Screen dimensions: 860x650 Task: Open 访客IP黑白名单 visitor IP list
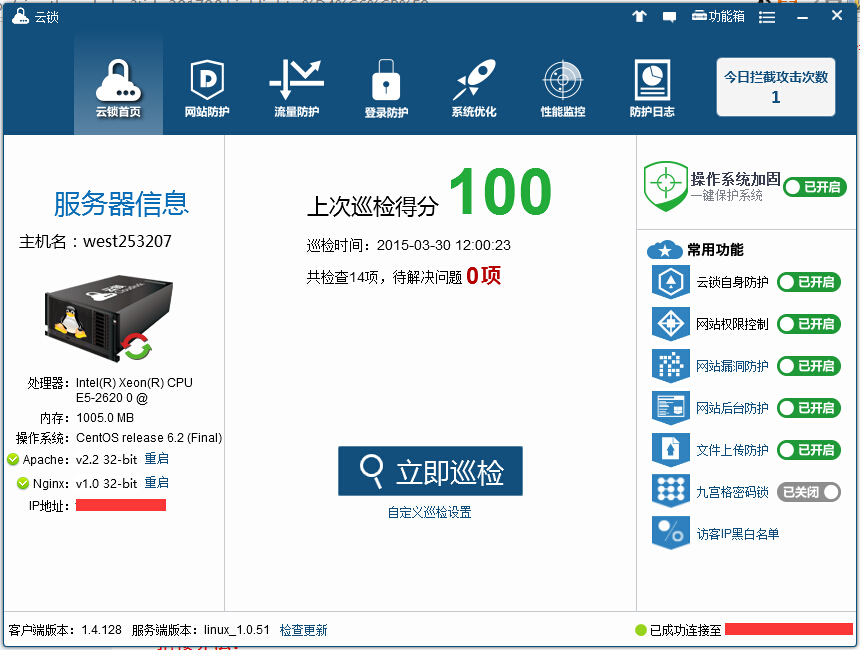point(737,534)
